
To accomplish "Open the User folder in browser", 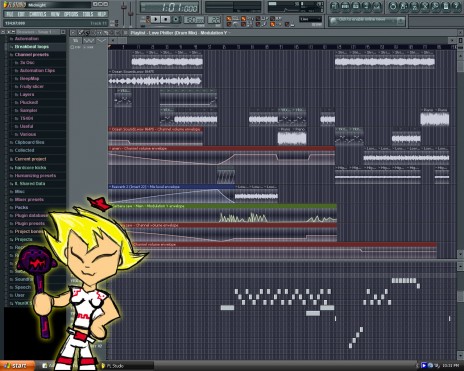I will click(19, 295).
